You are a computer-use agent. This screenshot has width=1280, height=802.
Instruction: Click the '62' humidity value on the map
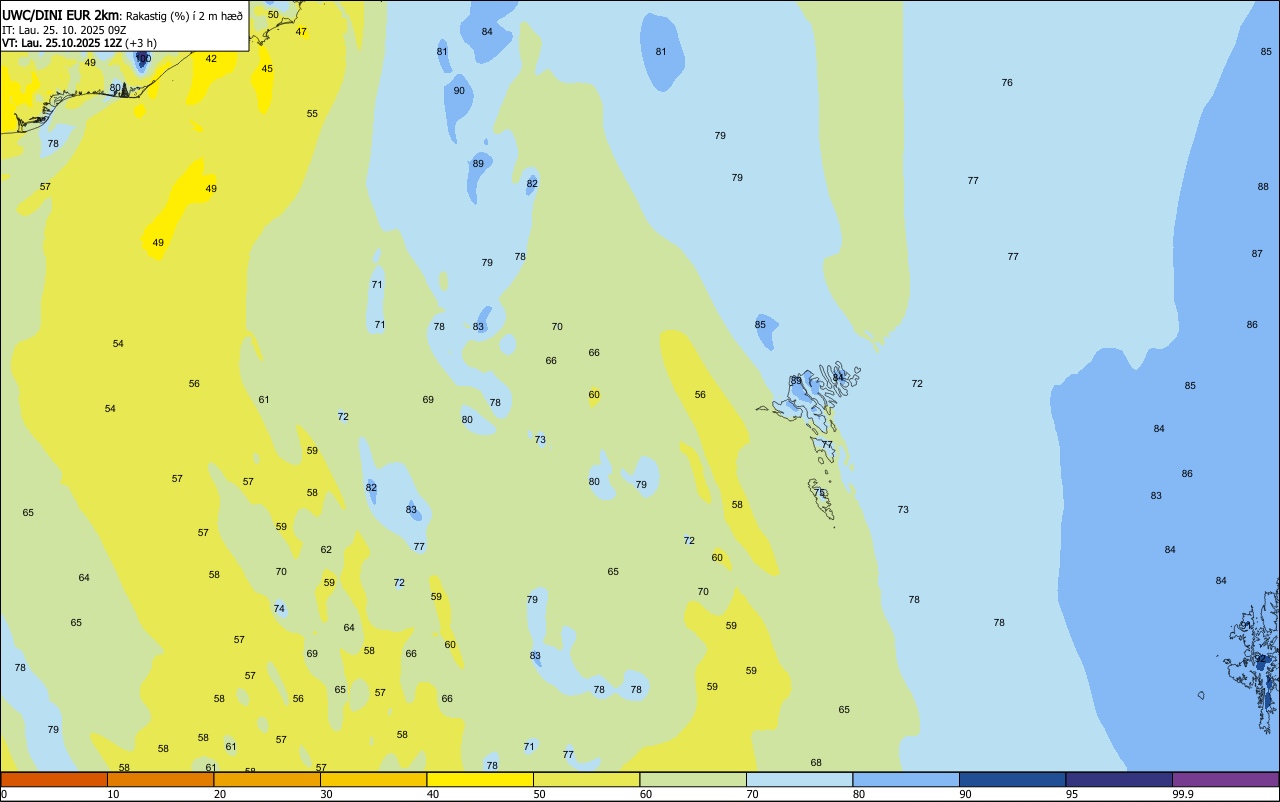coord(326,549)
